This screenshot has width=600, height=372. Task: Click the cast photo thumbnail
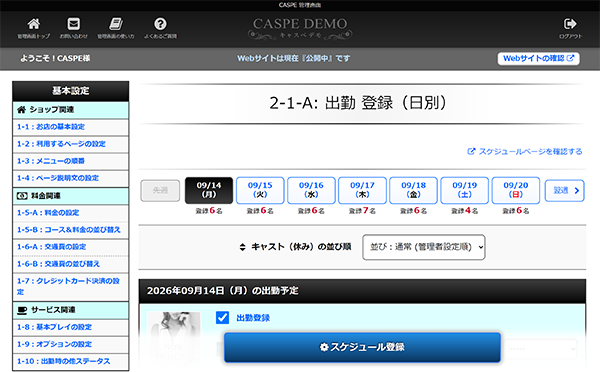tap(174, 337)
